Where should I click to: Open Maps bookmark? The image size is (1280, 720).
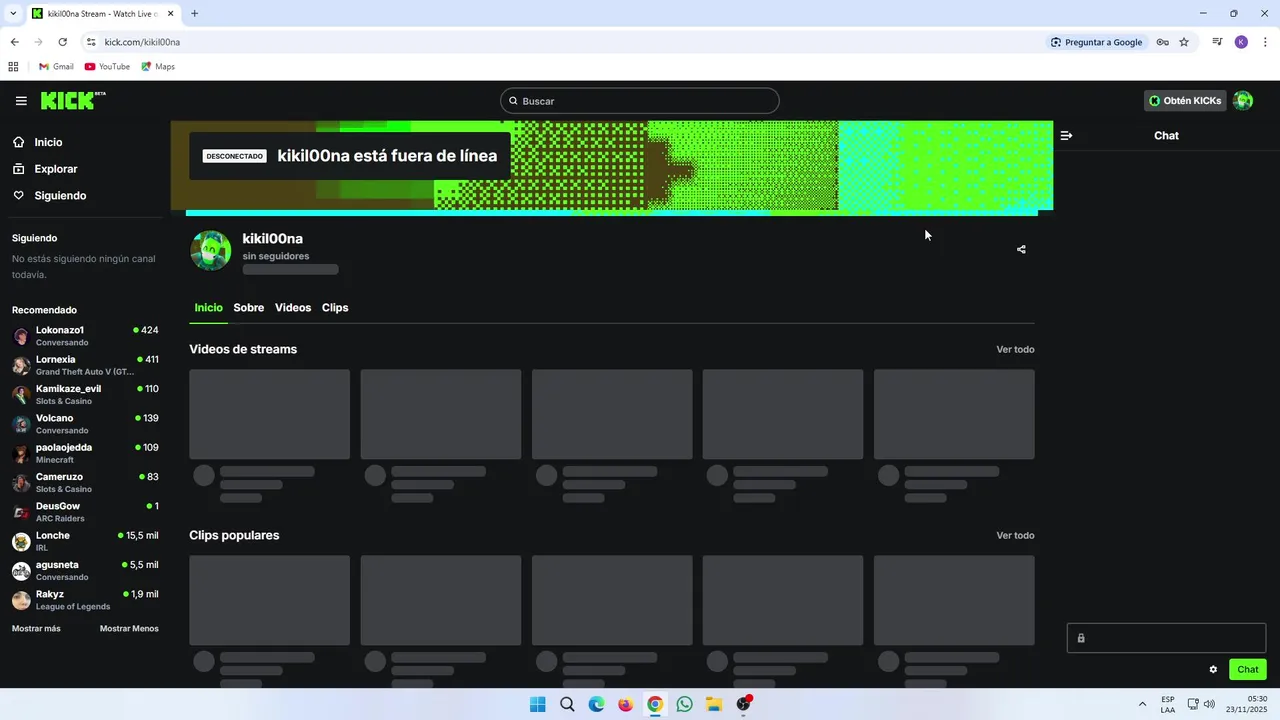(158, 67)
